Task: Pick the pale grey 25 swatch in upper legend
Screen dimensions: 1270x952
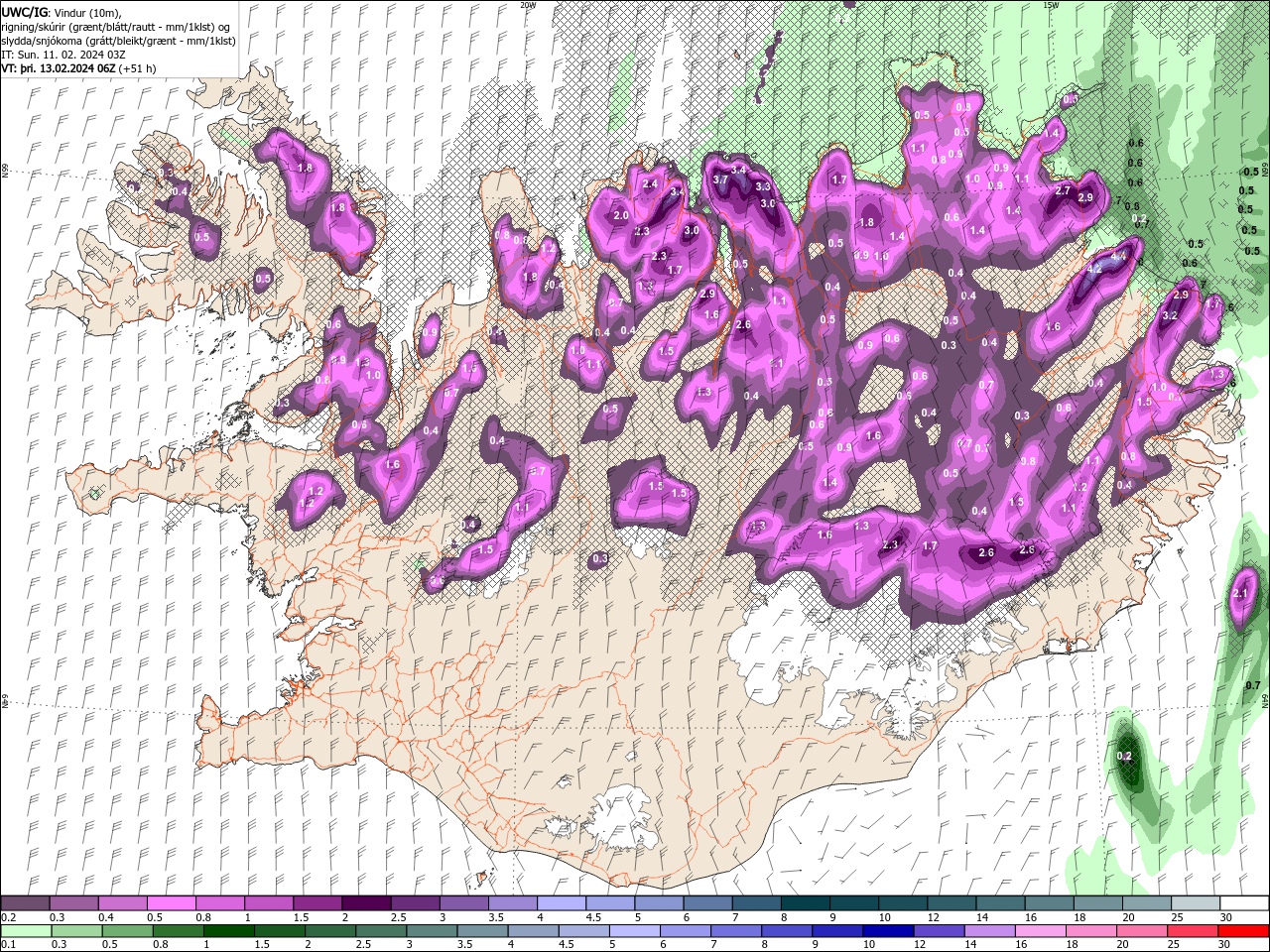Action: (x=1197, y=903)
